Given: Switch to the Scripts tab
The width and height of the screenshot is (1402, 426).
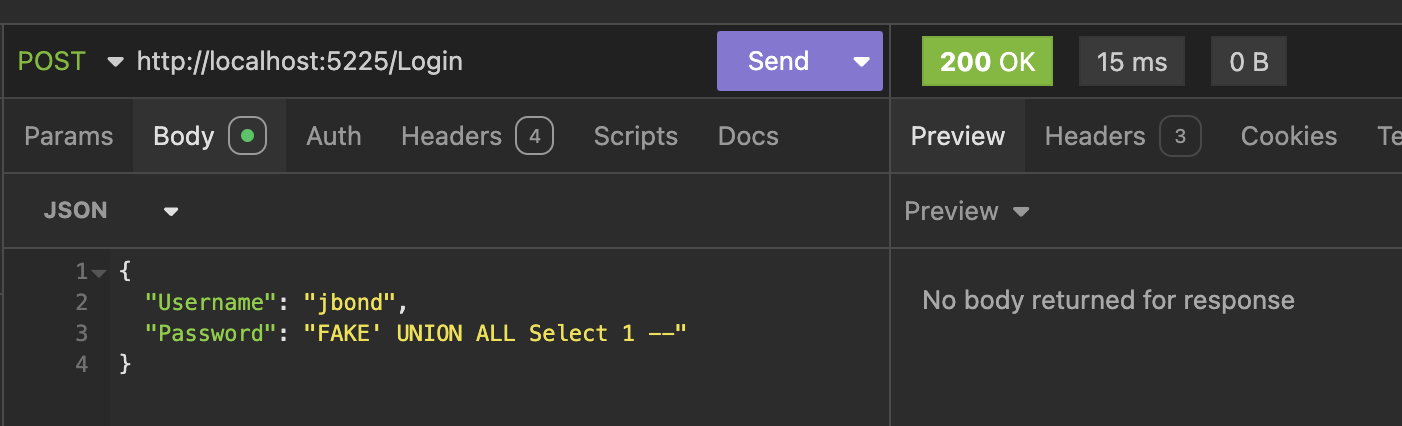Looking at the screenshot, I should pos(635,136).
